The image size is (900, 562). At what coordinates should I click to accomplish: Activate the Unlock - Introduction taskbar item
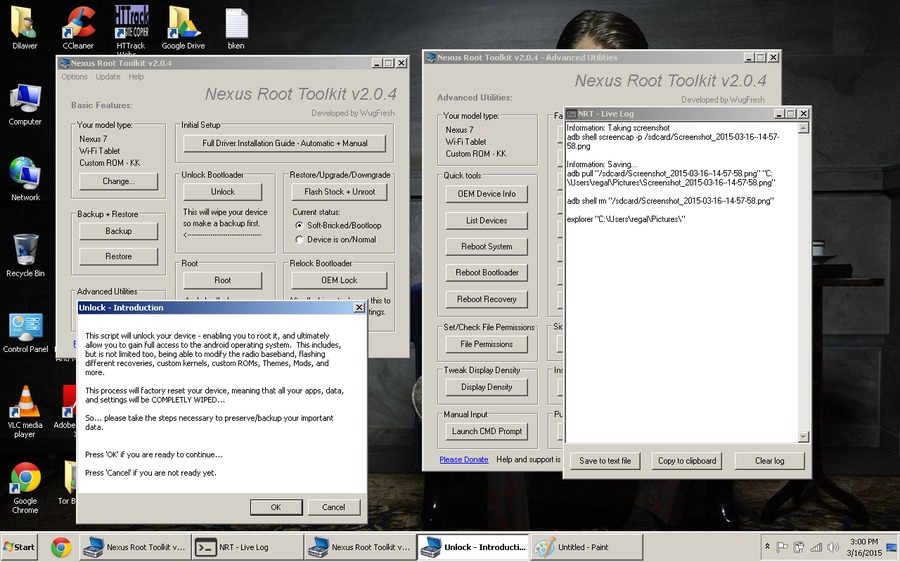click(474, 547)
